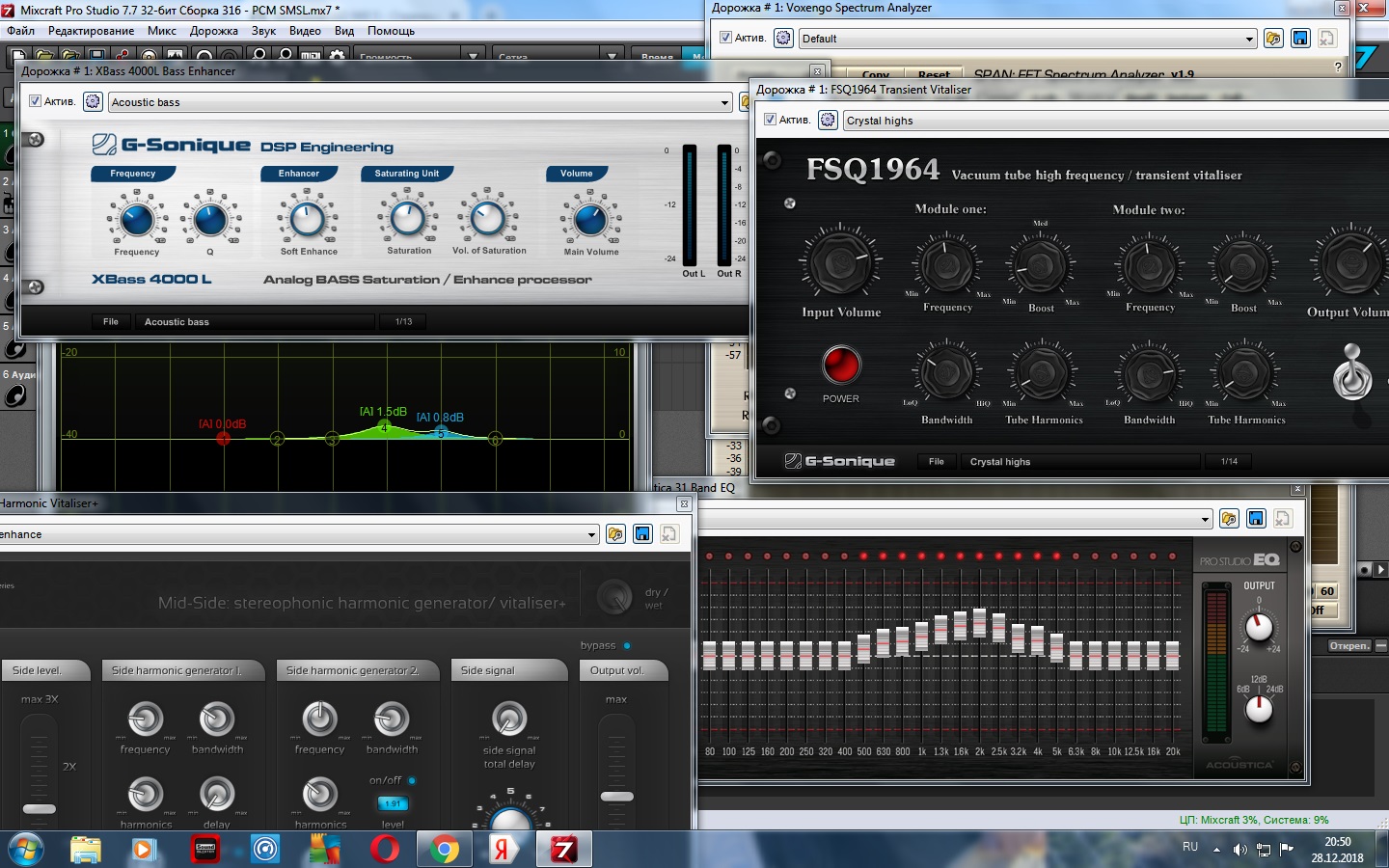Click the dry/wet knob in Harmonic Vitaliser
The width and height of the screenshot is (1389, 868).
pyautogui.click(x=614, y=597)
